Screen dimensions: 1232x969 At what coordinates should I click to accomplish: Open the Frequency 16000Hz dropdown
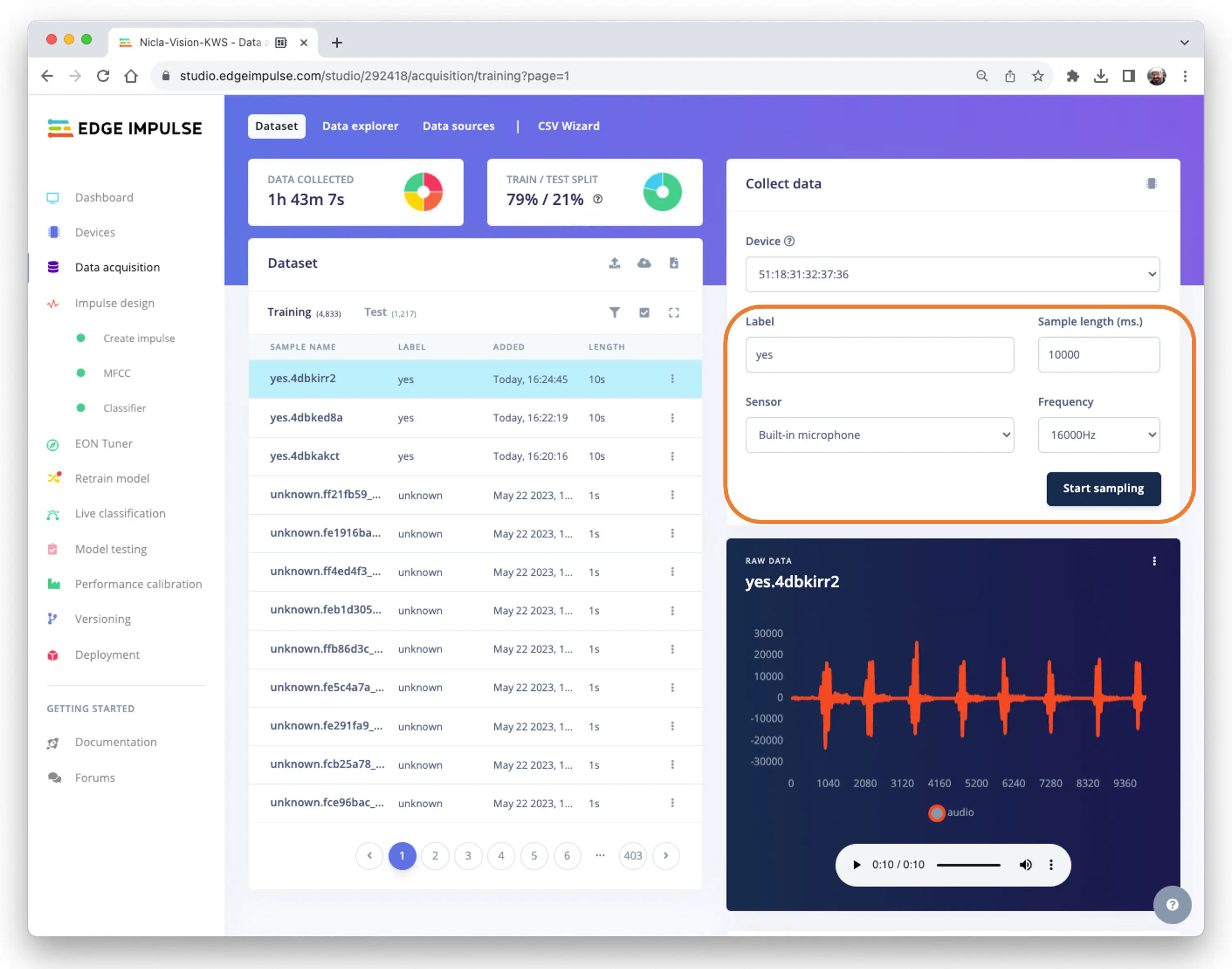(1098, 435)
